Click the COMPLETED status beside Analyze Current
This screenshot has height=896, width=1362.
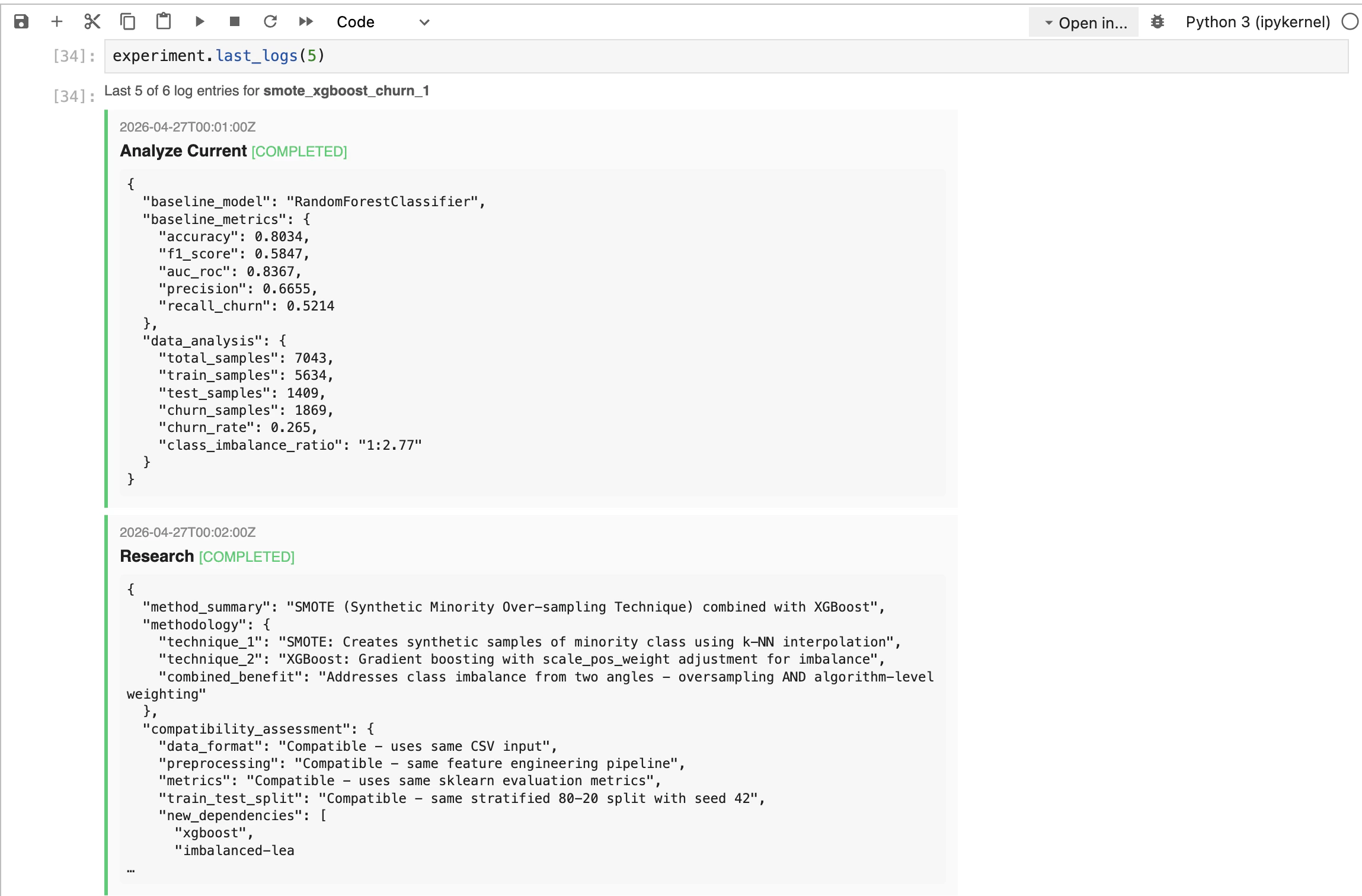299,152
